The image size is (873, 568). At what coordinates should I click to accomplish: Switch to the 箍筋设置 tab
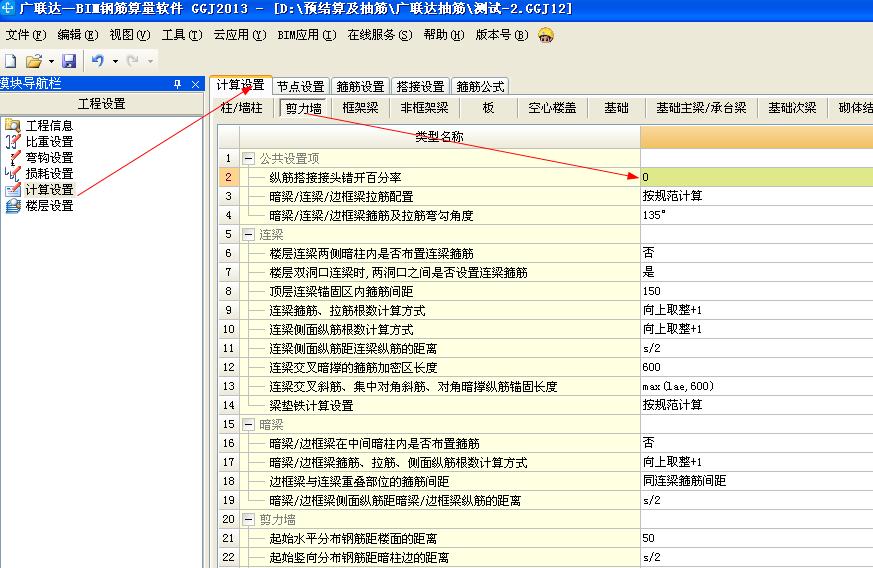click(x=360, y=86)
